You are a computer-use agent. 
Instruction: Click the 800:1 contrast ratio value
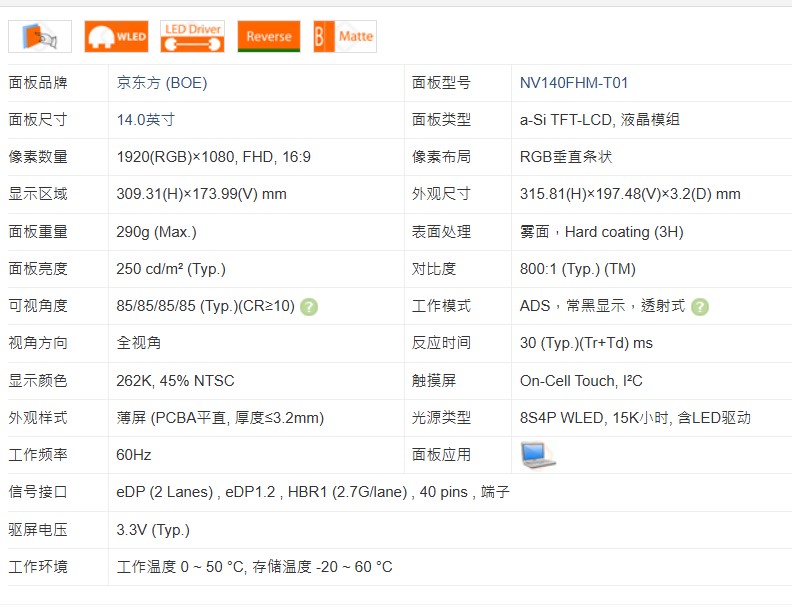[x=577, y=269]
